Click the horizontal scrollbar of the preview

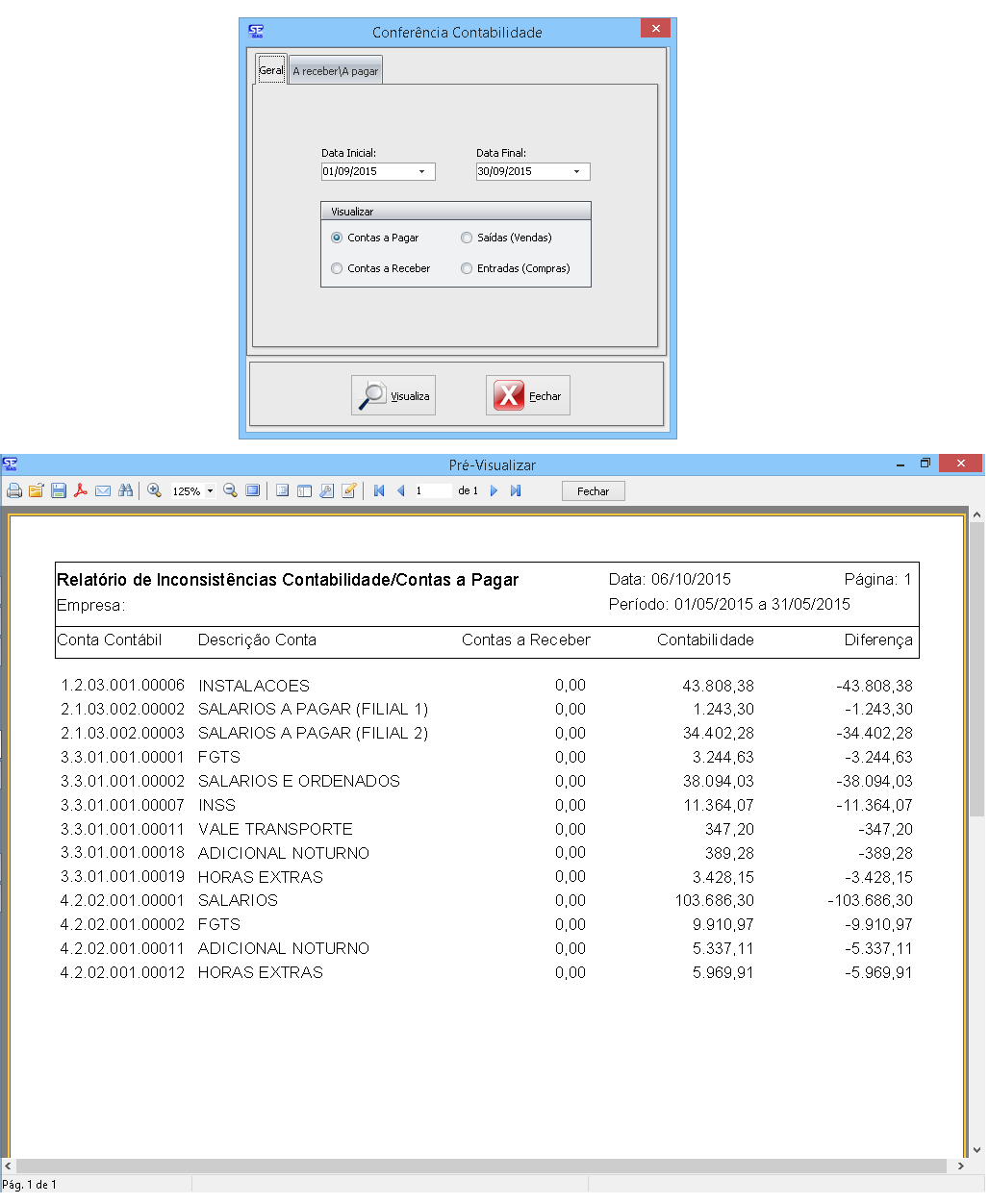[481, 1166]
